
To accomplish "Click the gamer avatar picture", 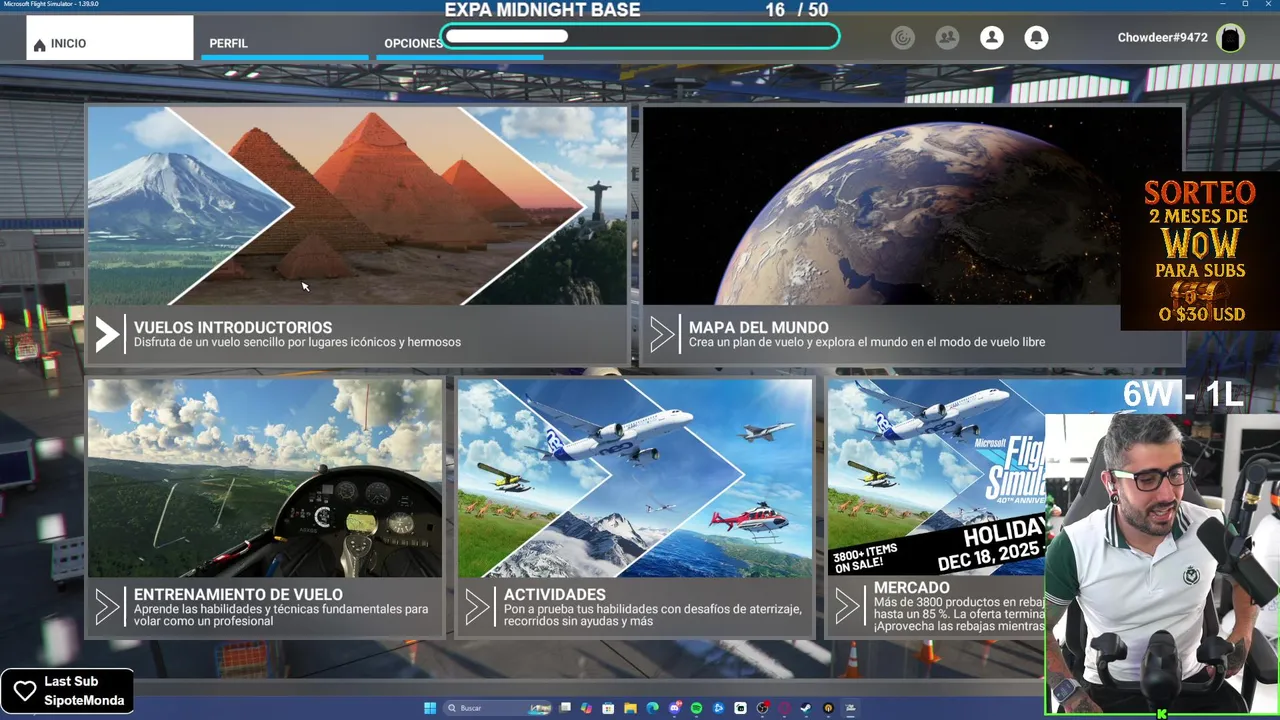I will pos(1231,38).
